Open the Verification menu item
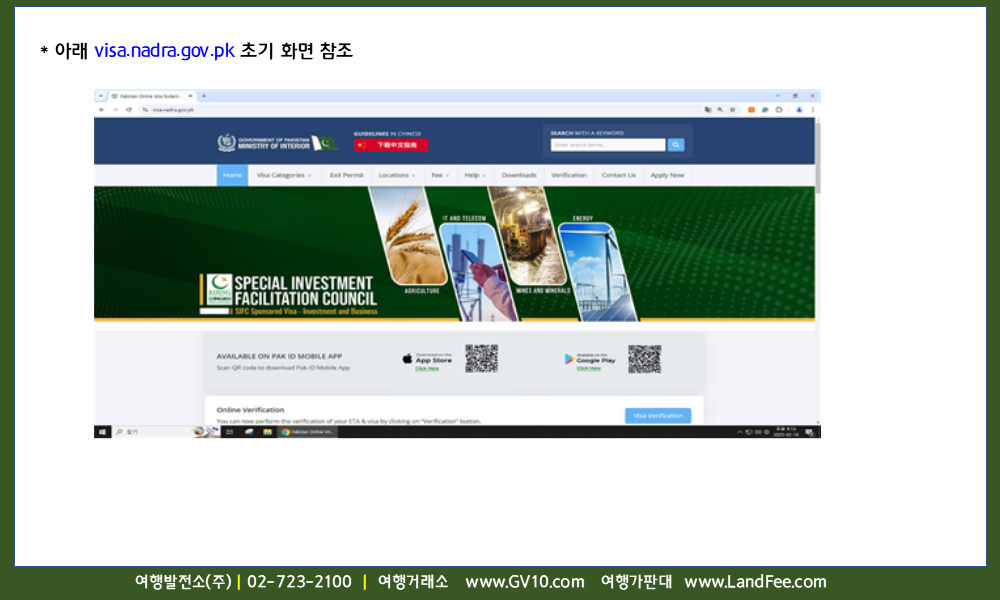The width and height of the screenshot is (1000, 600). (x=569, y=175)
